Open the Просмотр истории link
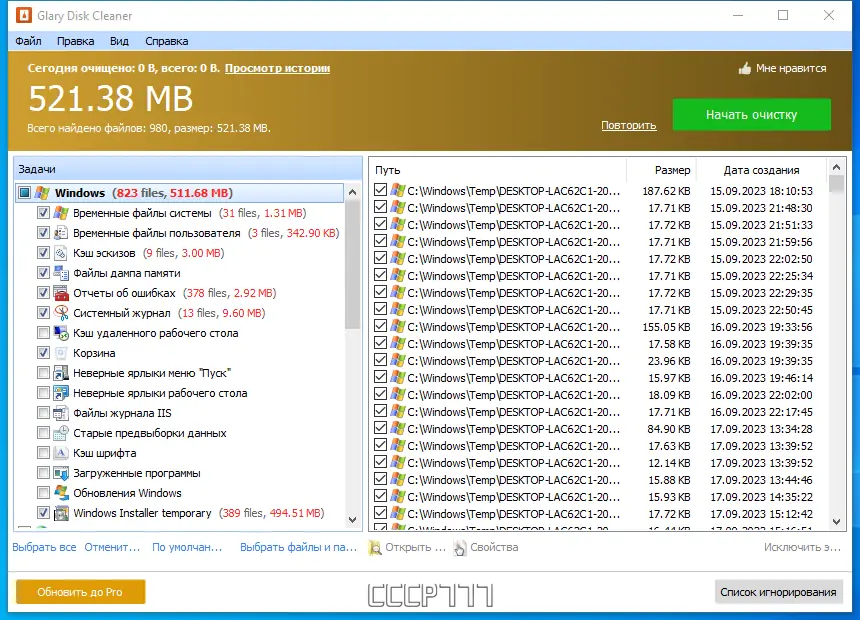The width and height of the screenshot is (860, 620). coord(278,68)
